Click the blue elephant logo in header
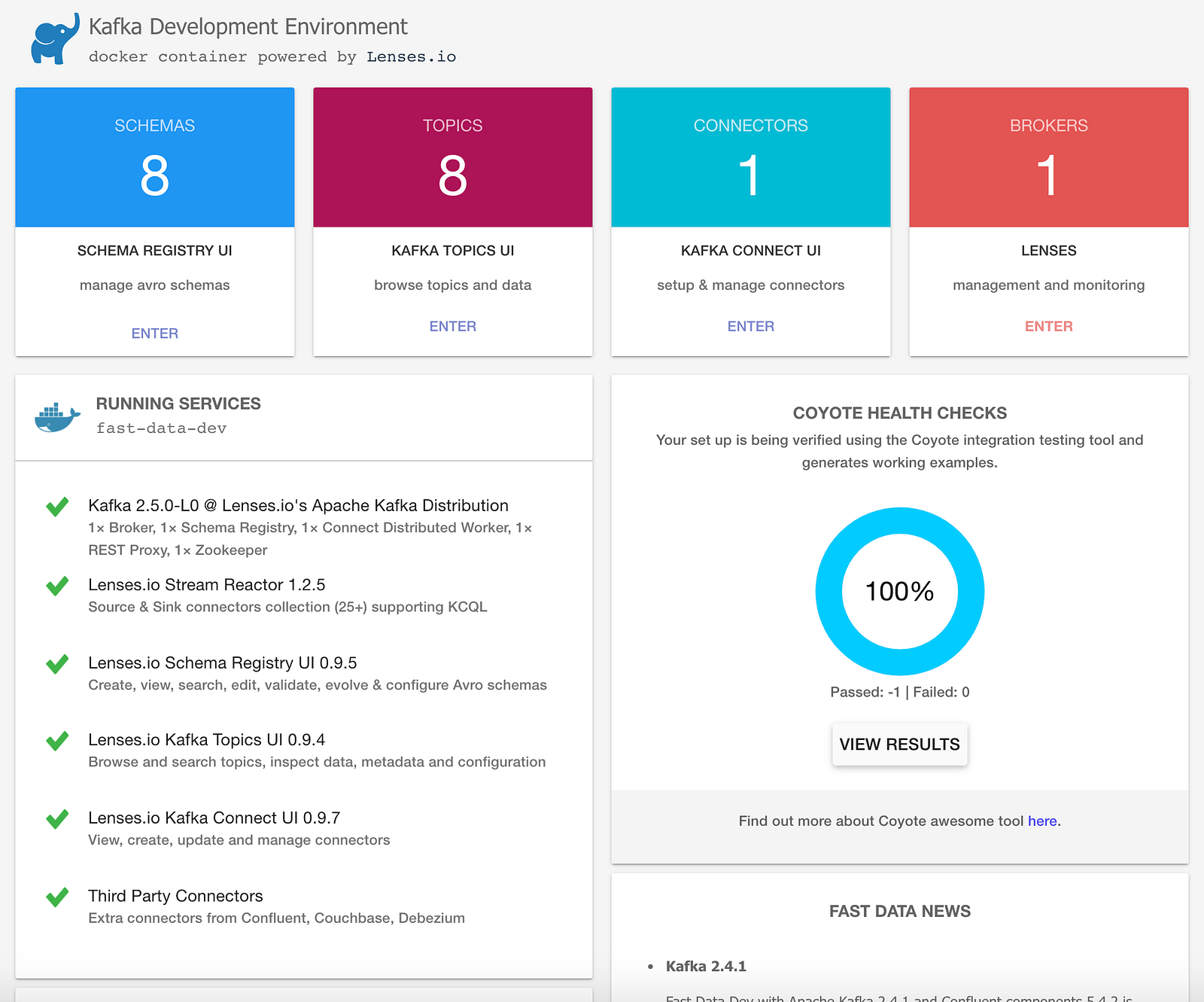 point(55,38)
